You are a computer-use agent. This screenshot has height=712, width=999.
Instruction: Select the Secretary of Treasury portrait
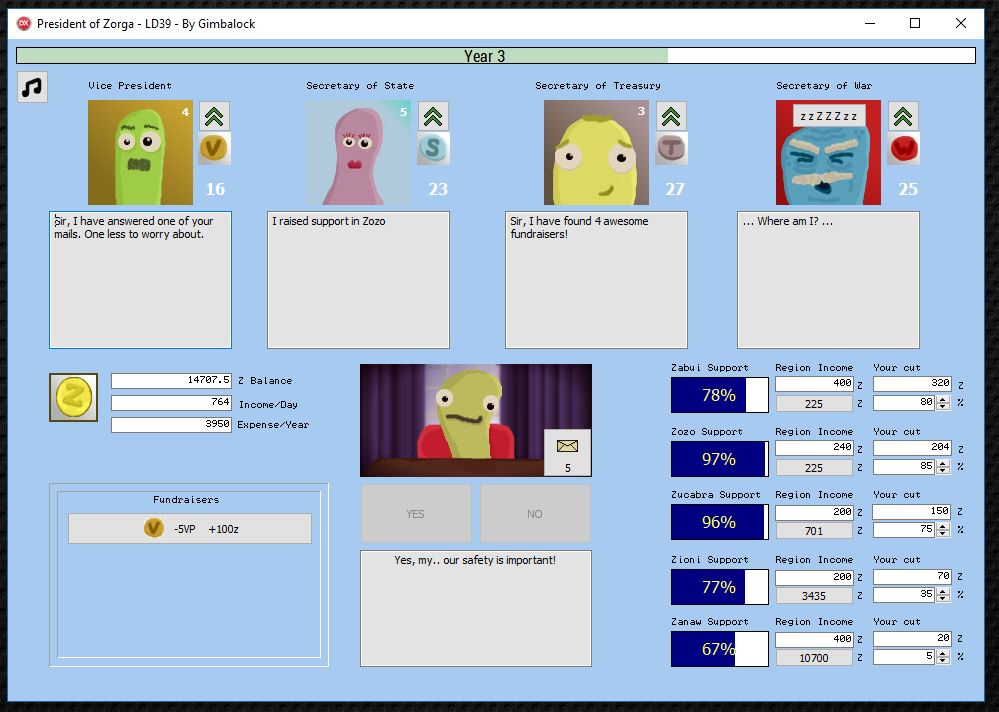point(596,152)
